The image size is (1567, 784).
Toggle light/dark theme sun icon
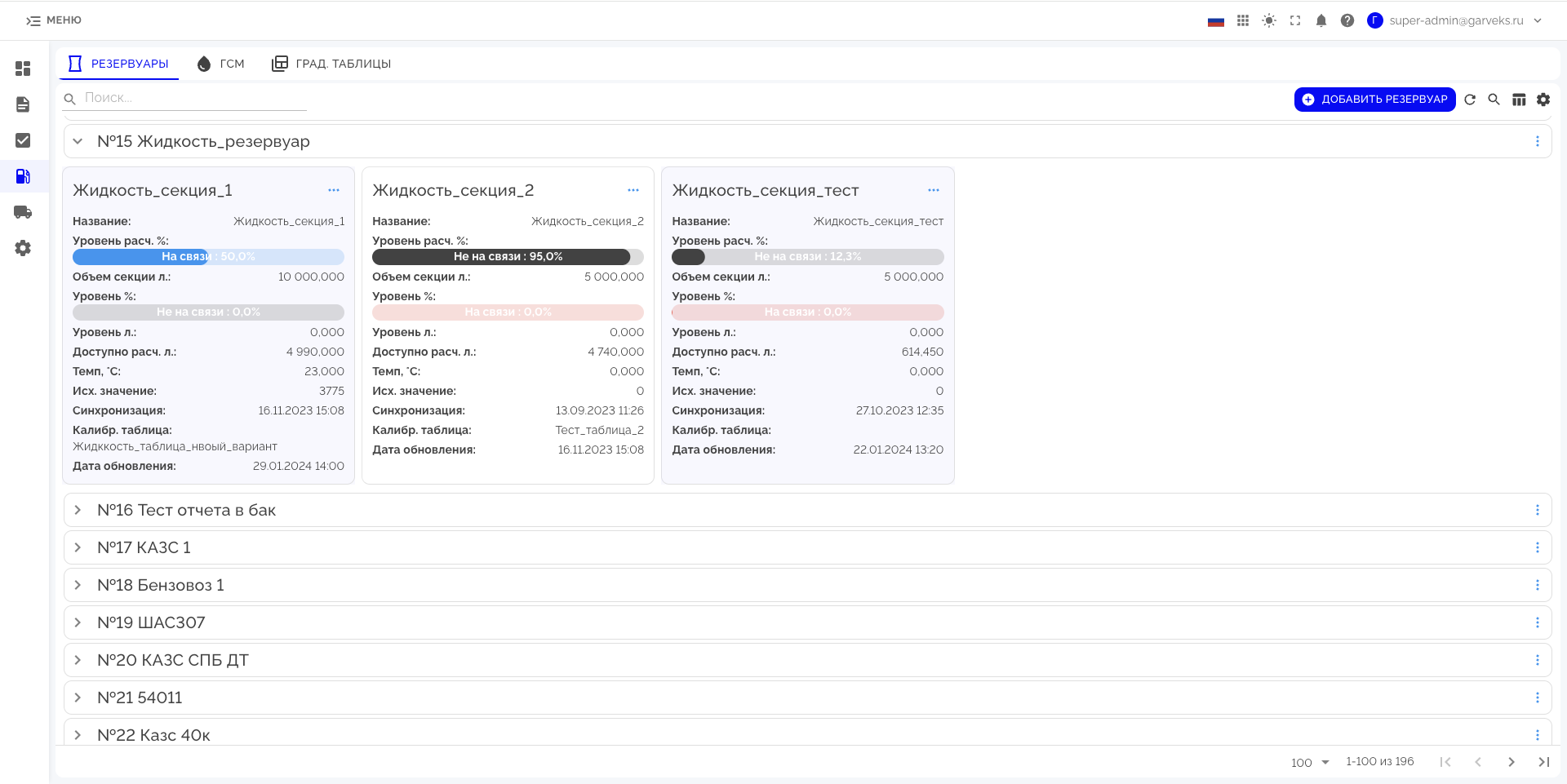(x=1269, y=20)
